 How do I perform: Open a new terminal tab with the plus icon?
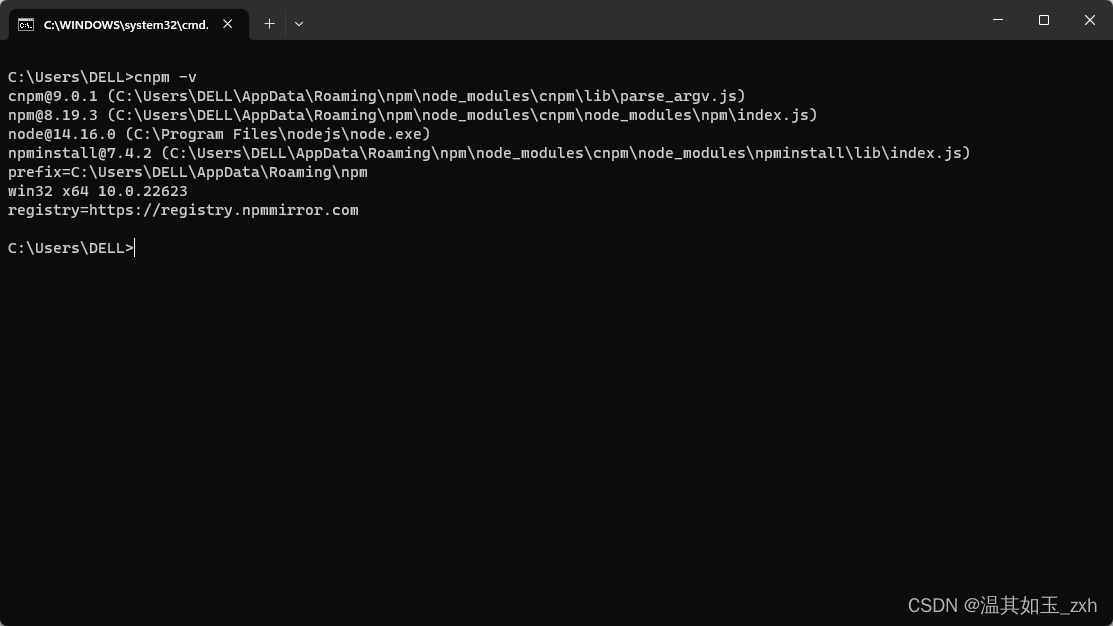268,23
